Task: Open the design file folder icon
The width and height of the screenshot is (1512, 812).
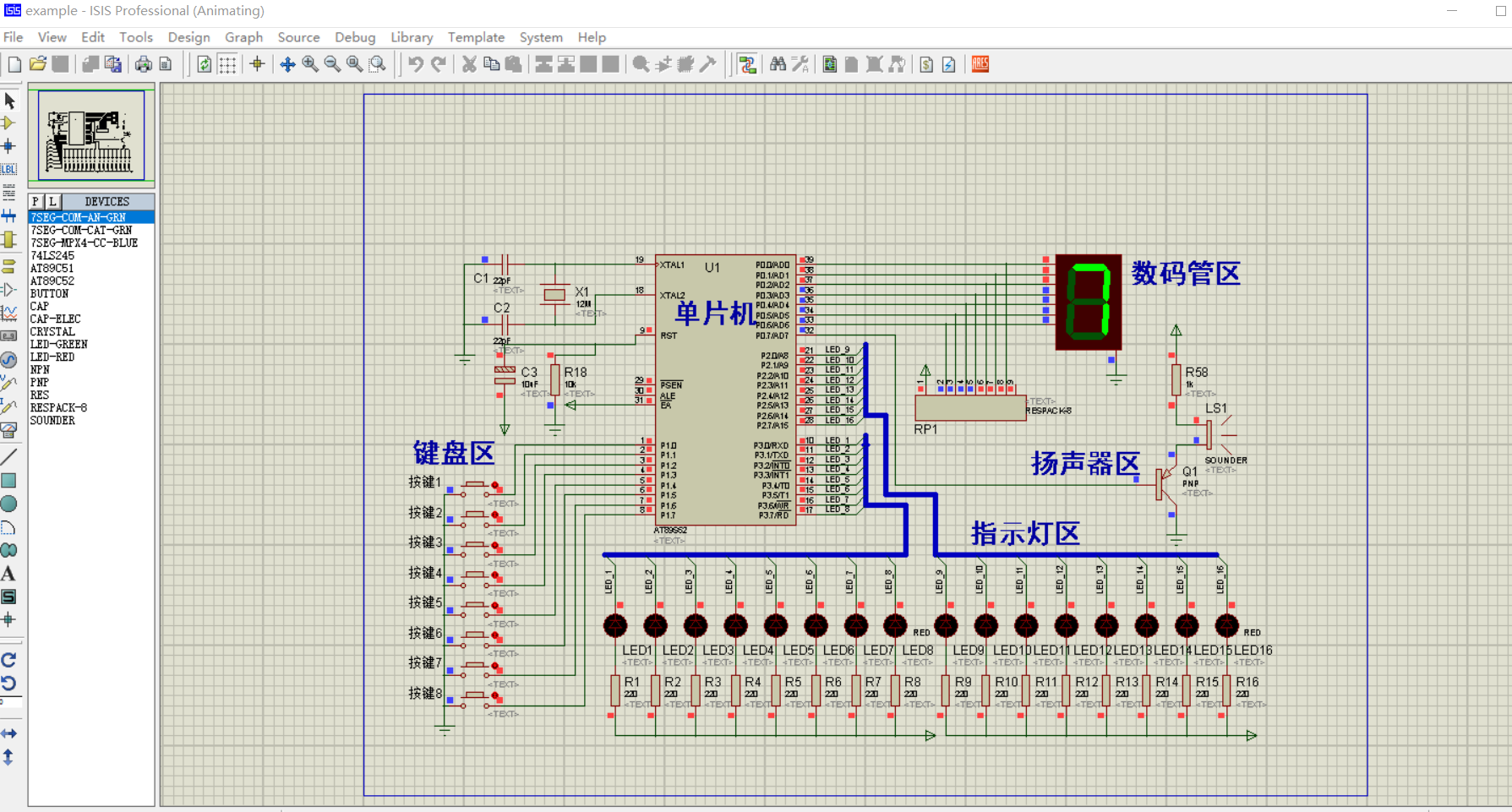Action: [x=37, y=64]
